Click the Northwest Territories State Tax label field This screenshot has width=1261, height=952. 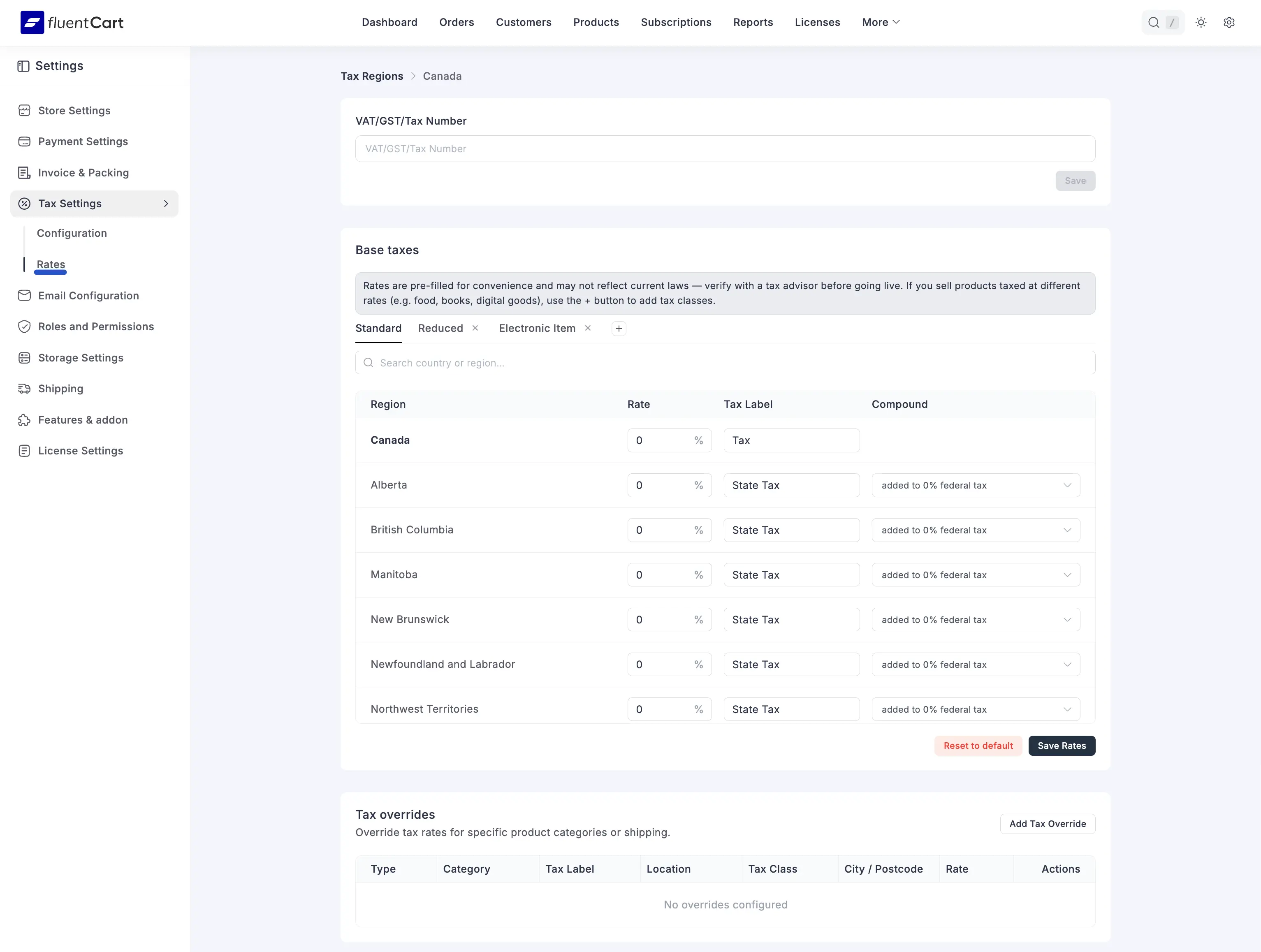[791, 709]
